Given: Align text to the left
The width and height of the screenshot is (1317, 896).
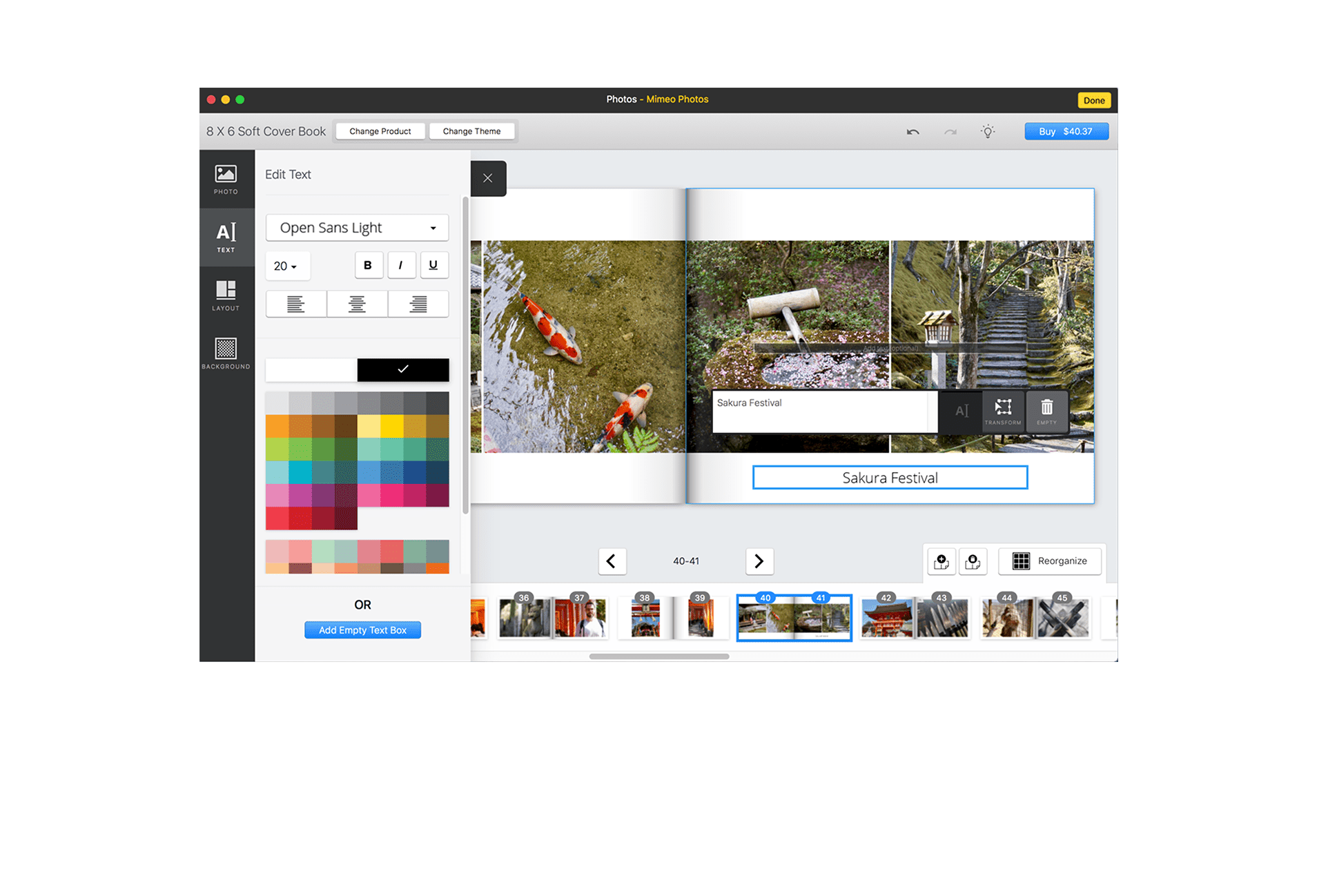Looking at the screenshot, I should 296,304.
